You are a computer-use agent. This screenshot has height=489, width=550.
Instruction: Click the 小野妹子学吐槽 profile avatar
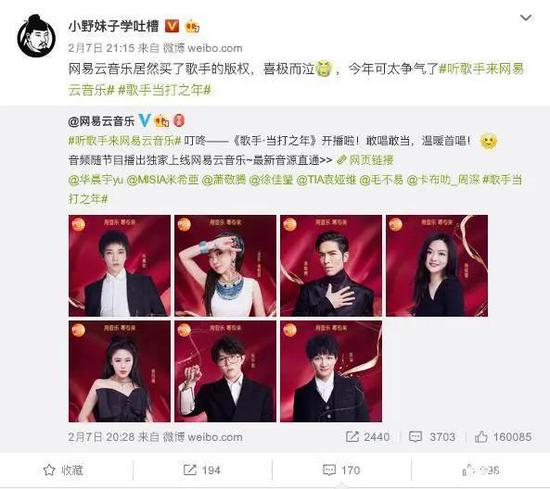(x=36, y=36)
